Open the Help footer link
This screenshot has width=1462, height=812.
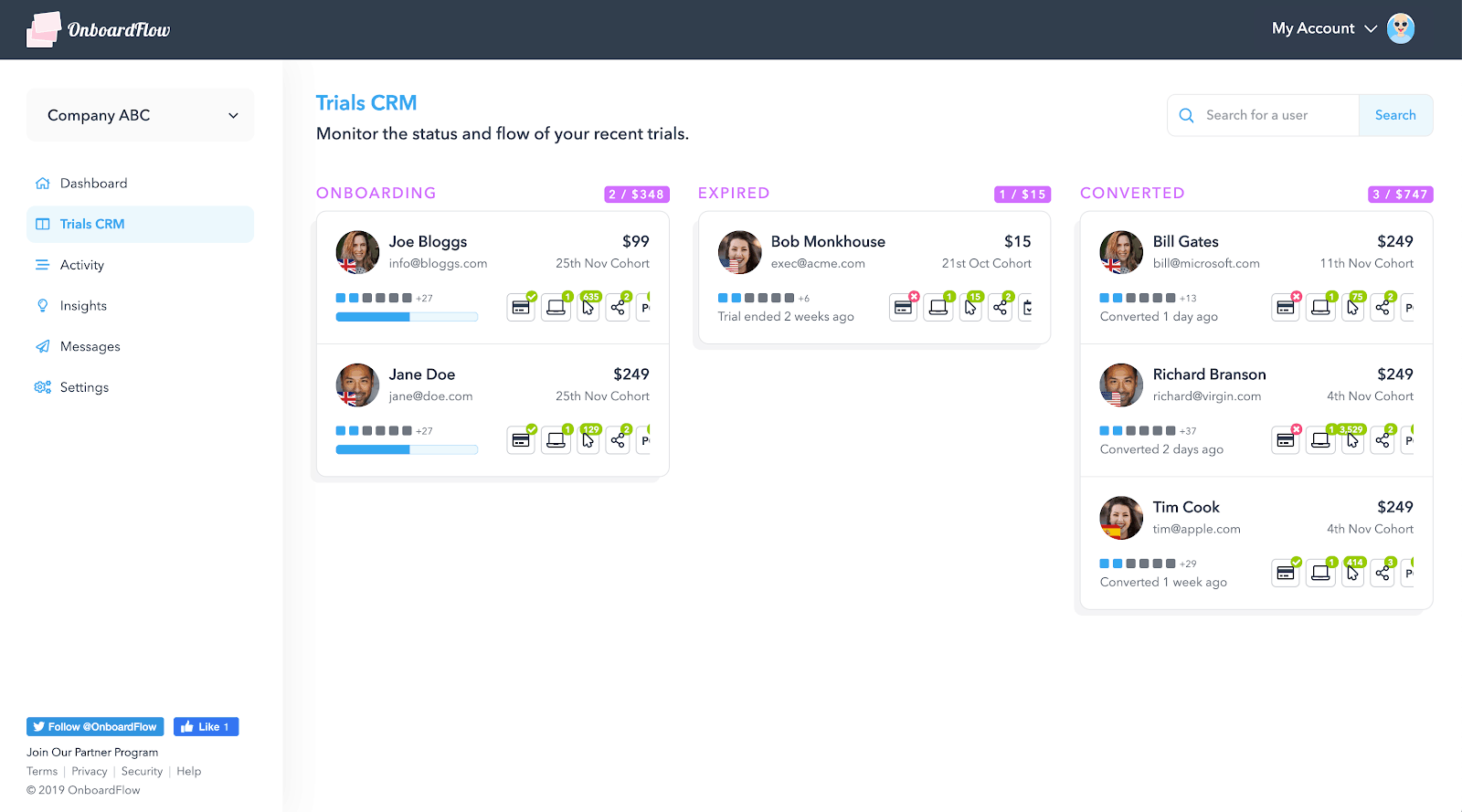tap(189, 772)
